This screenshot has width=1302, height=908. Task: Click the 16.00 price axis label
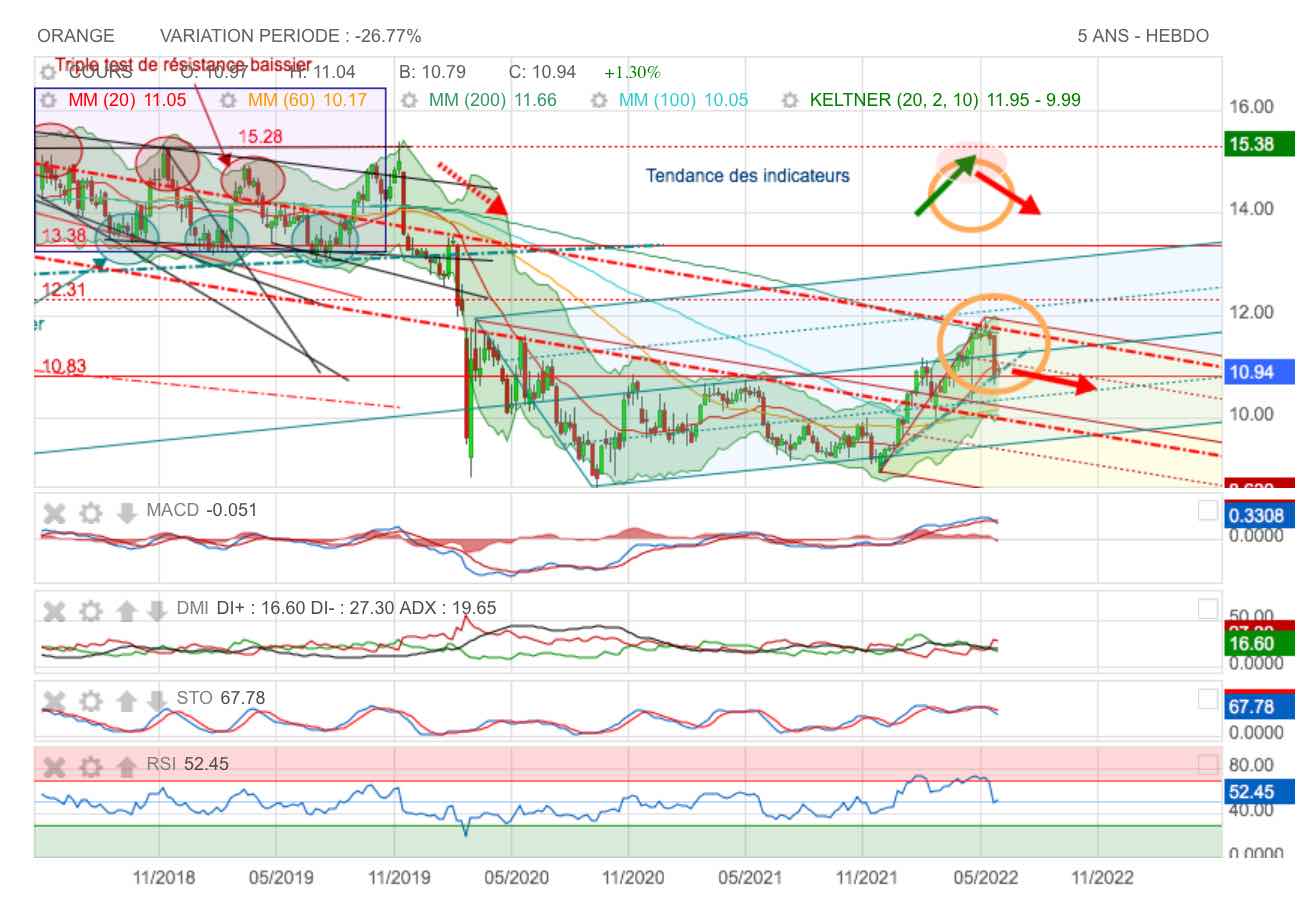[1252, 107]
